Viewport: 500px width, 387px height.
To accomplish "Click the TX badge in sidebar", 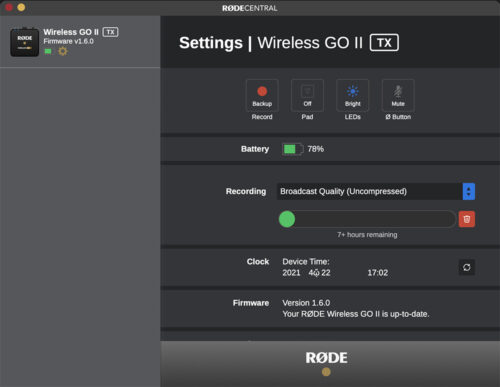I will (x=110, y=32).
